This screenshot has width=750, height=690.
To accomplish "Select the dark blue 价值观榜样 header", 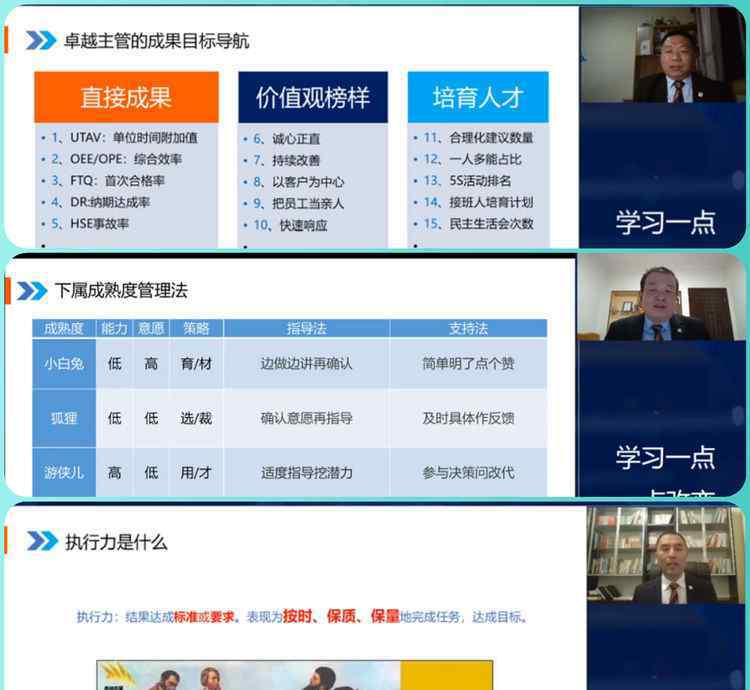I will pos(313,97).
